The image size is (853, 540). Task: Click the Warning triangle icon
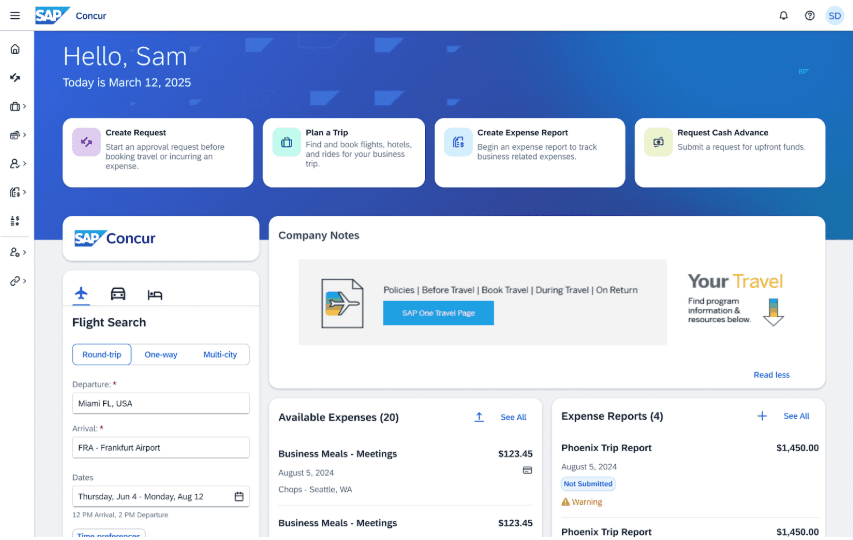pyautogui.click(x=566, y=502)
